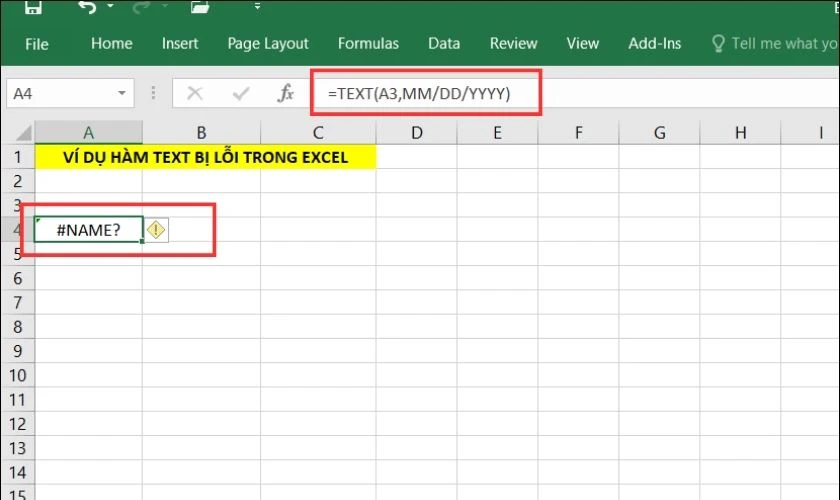Click the Tell me what you want lightbulb box
Image resolution: width=840 pixels, height=500 pixels.
(775, 43)
